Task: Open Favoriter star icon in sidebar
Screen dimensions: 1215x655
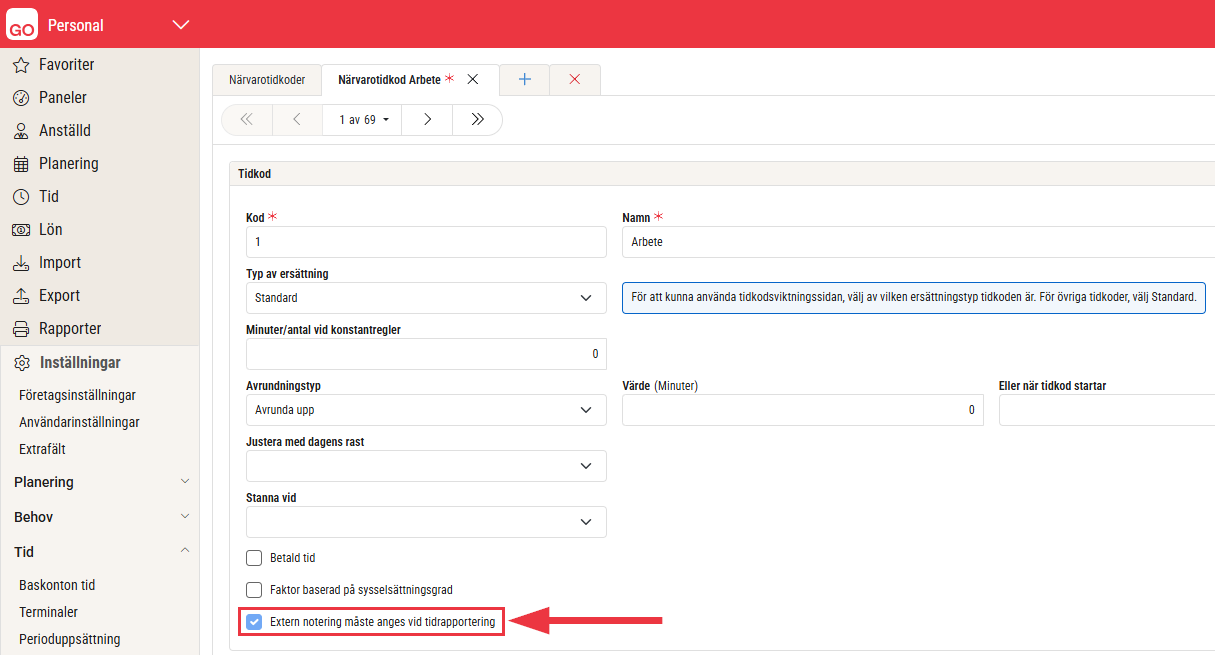Action: pyautogui.click(x=21, y=65)
